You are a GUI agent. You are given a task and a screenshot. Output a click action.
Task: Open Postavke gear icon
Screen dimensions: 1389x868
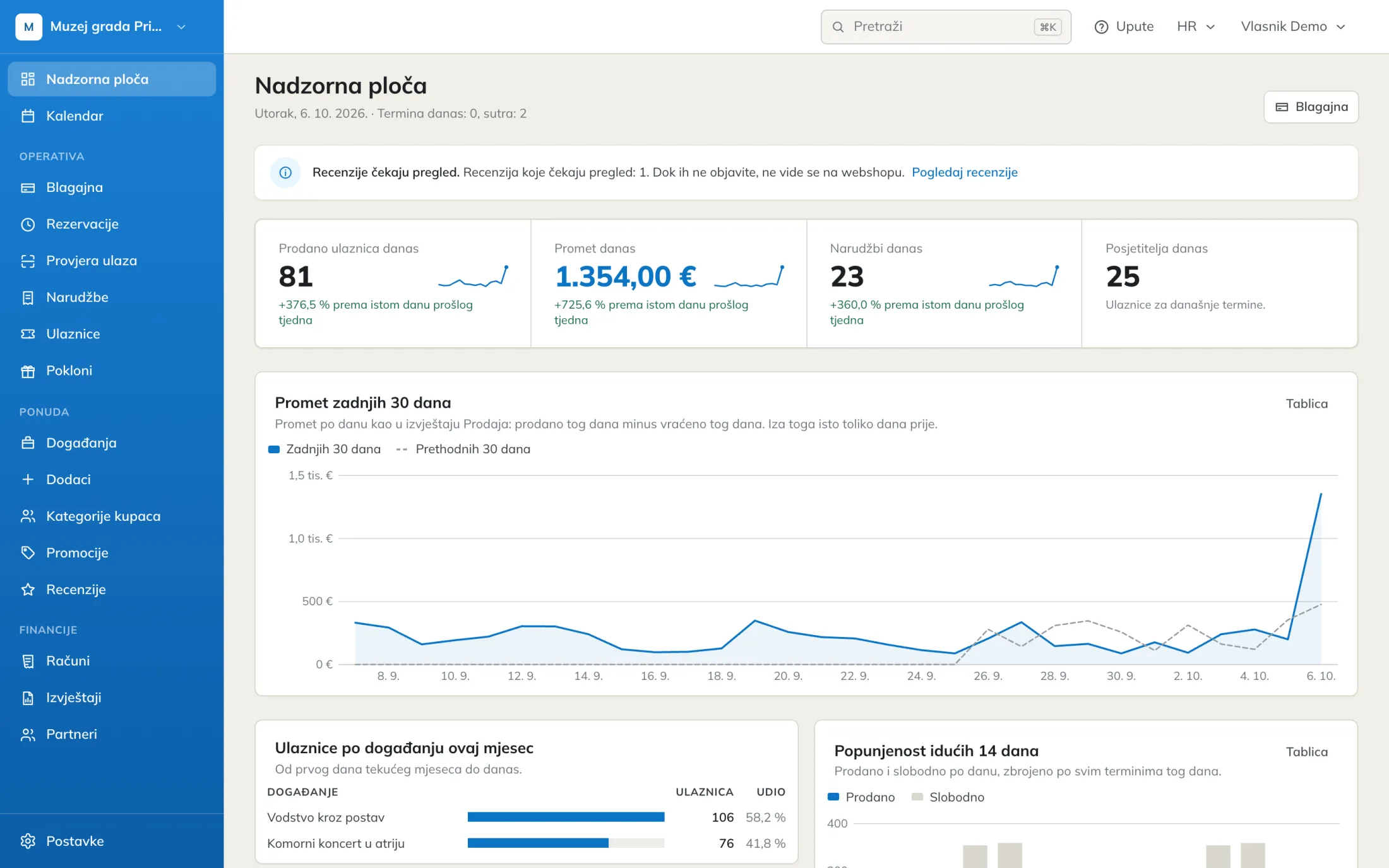[x=28, y=841]
